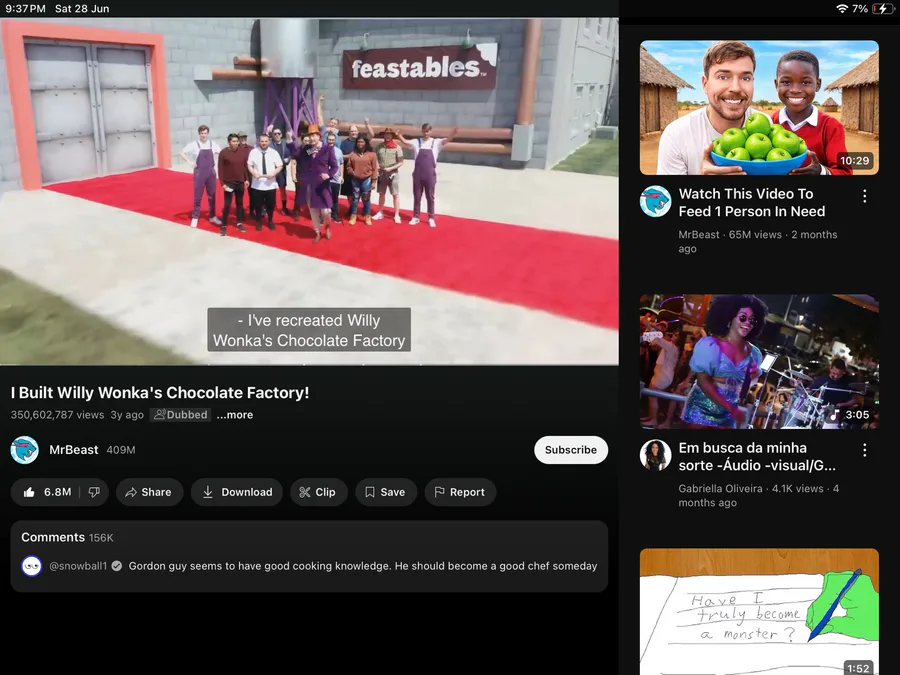Image resolution: width=900 pixels, height=675 pixels.
Task: Open @snowball1 commenter avatar
Action: (x=32, y=566)
